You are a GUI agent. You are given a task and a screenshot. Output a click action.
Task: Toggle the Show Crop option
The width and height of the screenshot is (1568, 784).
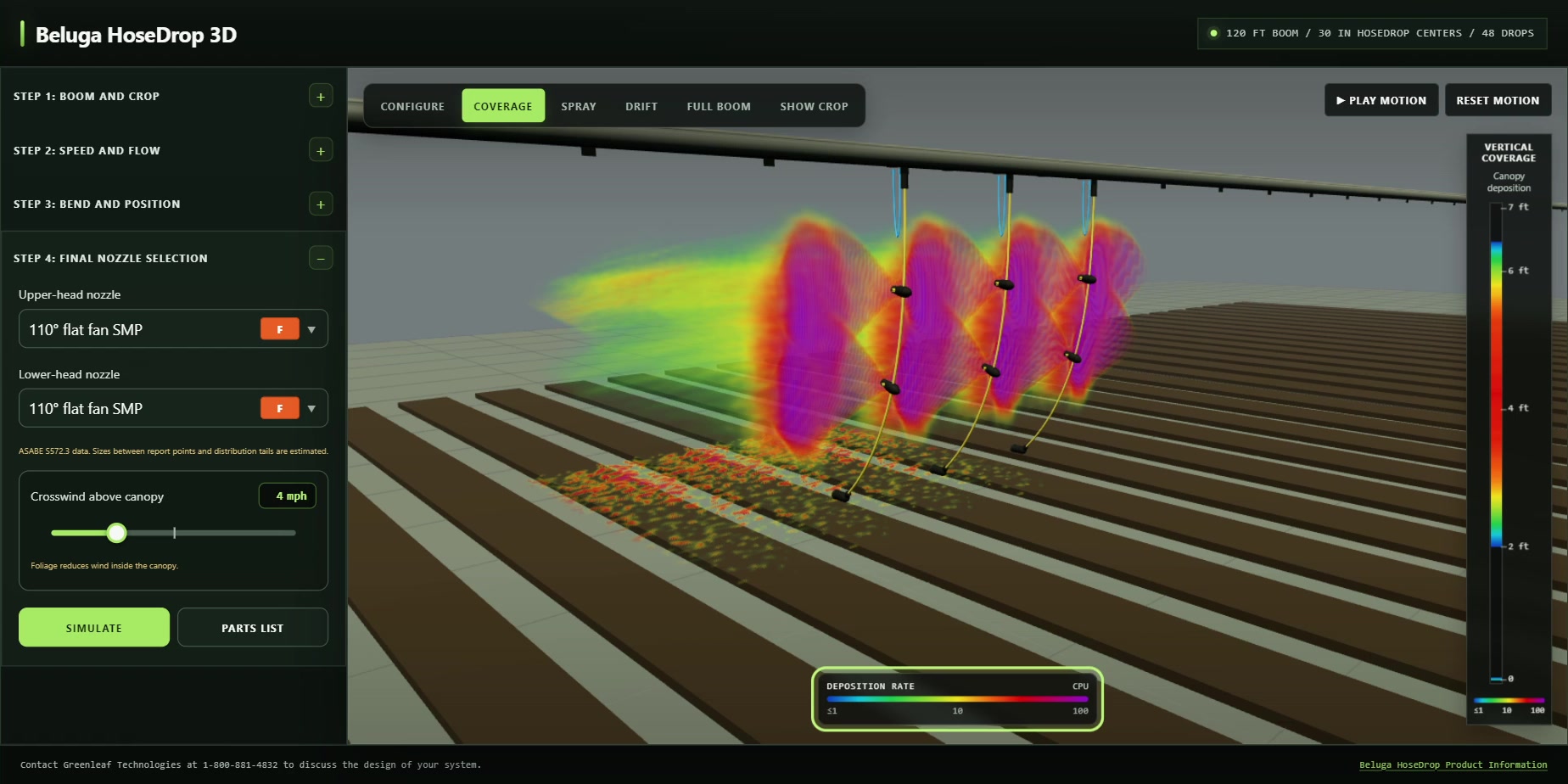click(x=814, y=106)
